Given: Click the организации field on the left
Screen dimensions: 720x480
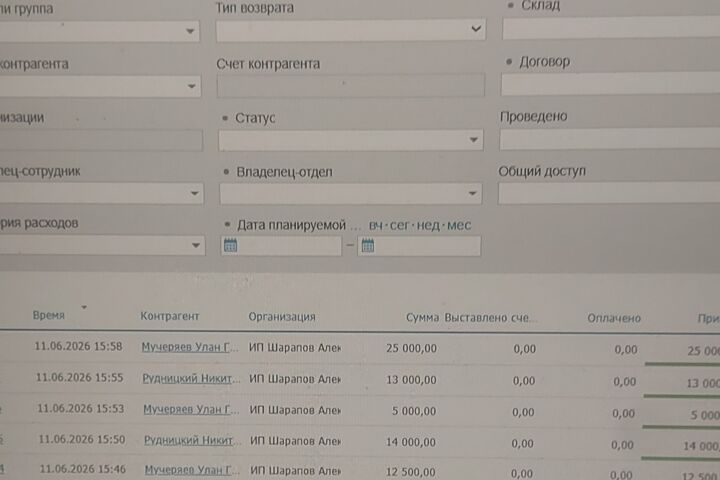Looking at the screenshot, I should pyautogui.click(x=101, y=141).
